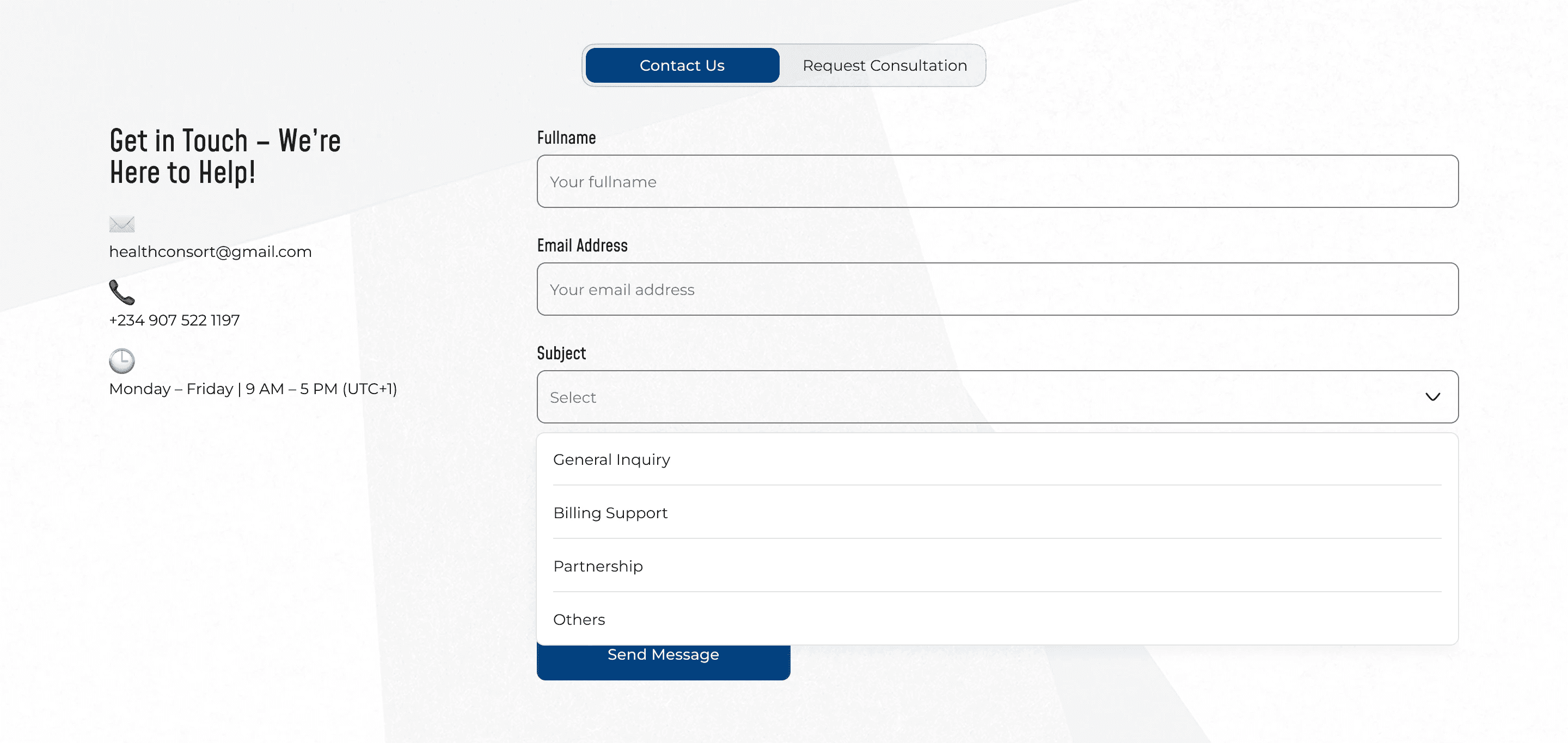Choose General Inquiry from subject list
This screenshot has height=743, width=1568.
tap(611, 459)
